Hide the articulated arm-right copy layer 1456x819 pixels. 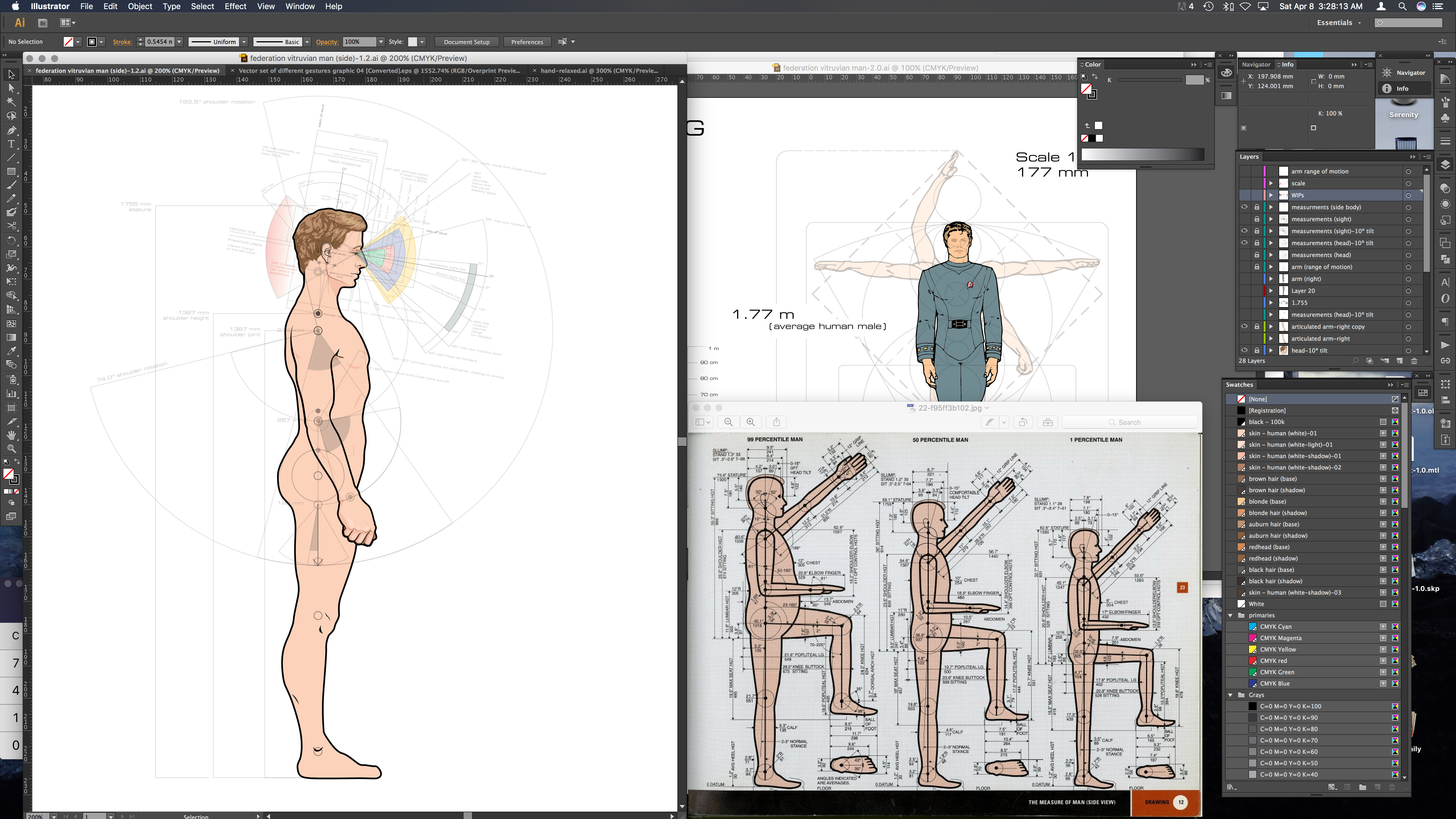[1244, 327]
